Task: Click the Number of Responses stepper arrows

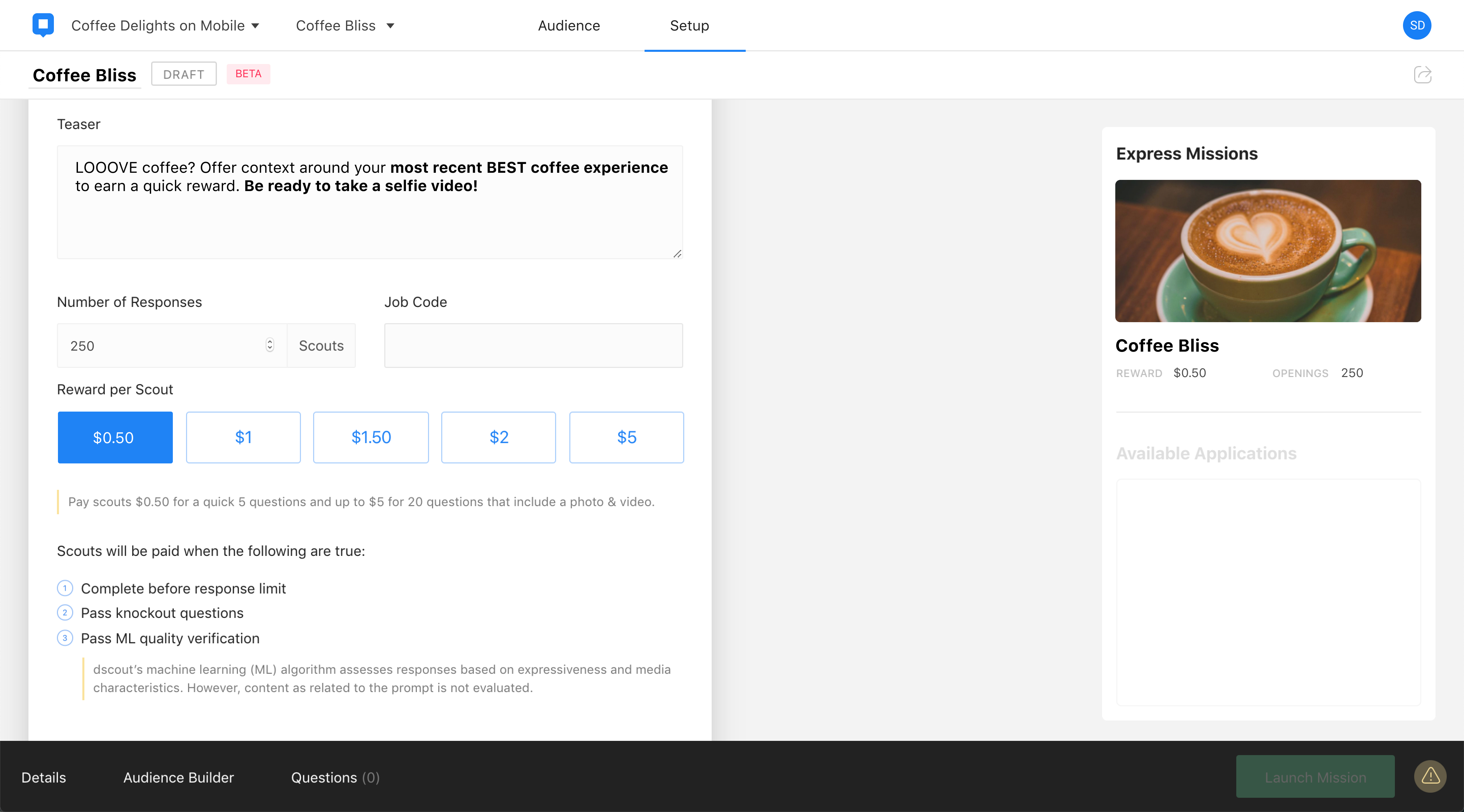Action: [270, 346]
